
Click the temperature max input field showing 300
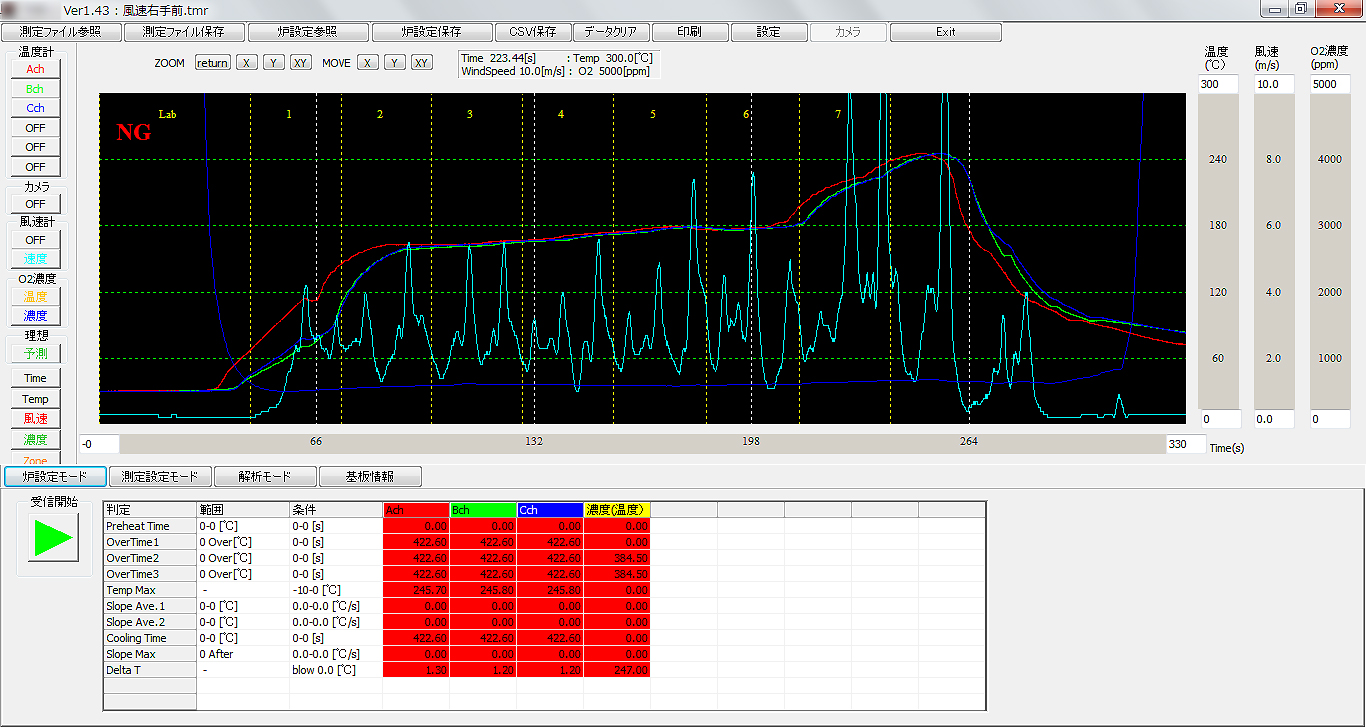click(x=1218, y=85)
